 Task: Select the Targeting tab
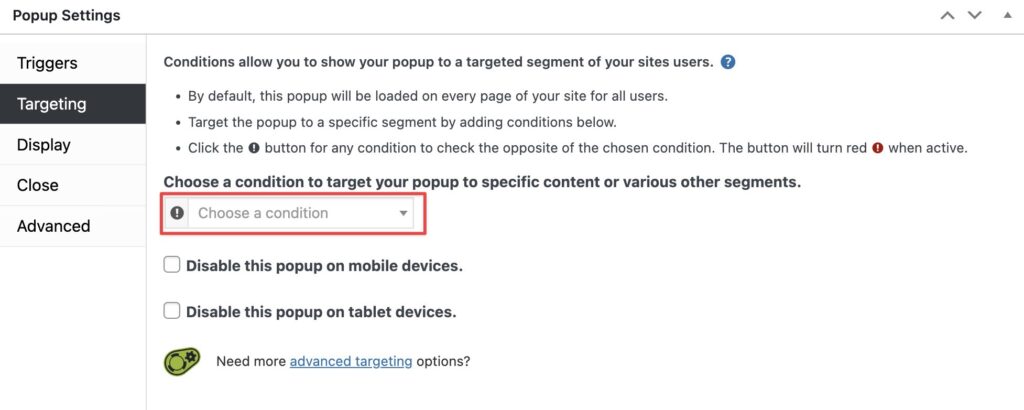coord(73,104)
